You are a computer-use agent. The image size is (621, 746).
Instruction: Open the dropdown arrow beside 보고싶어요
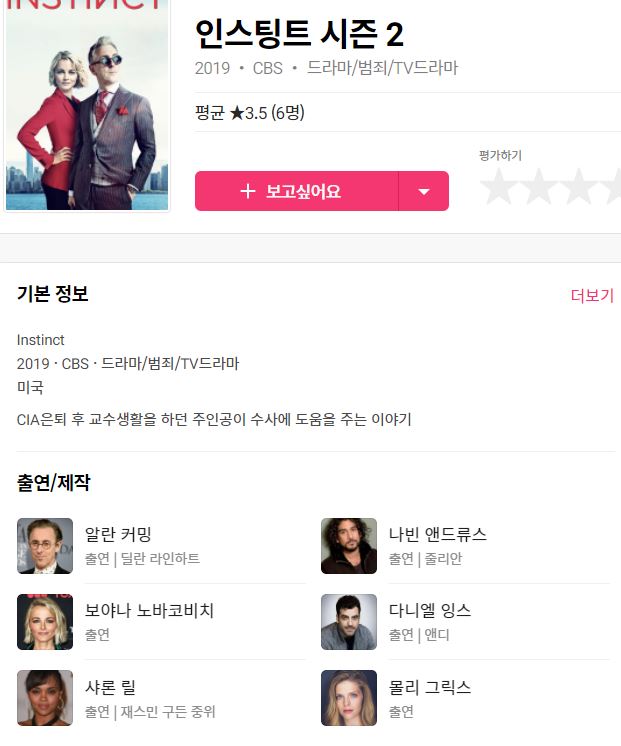coord(424,191)
